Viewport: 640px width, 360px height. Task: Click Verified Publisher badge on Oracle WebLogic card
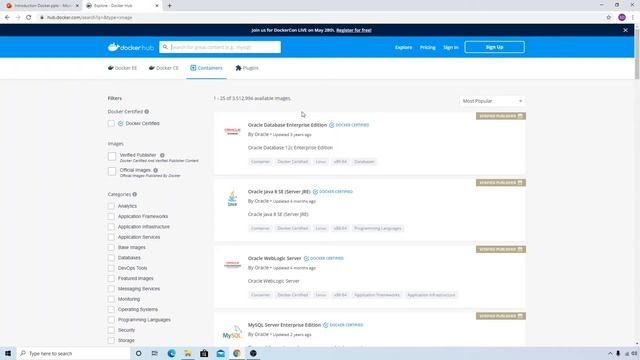[x=500, y=249]
